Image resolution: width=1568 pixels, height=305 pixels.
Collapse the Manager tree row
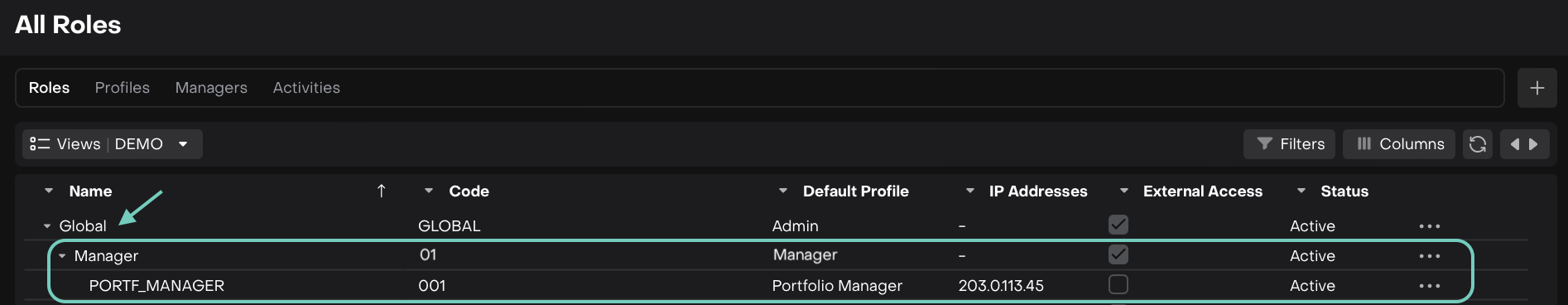click(x=62, y=256)
